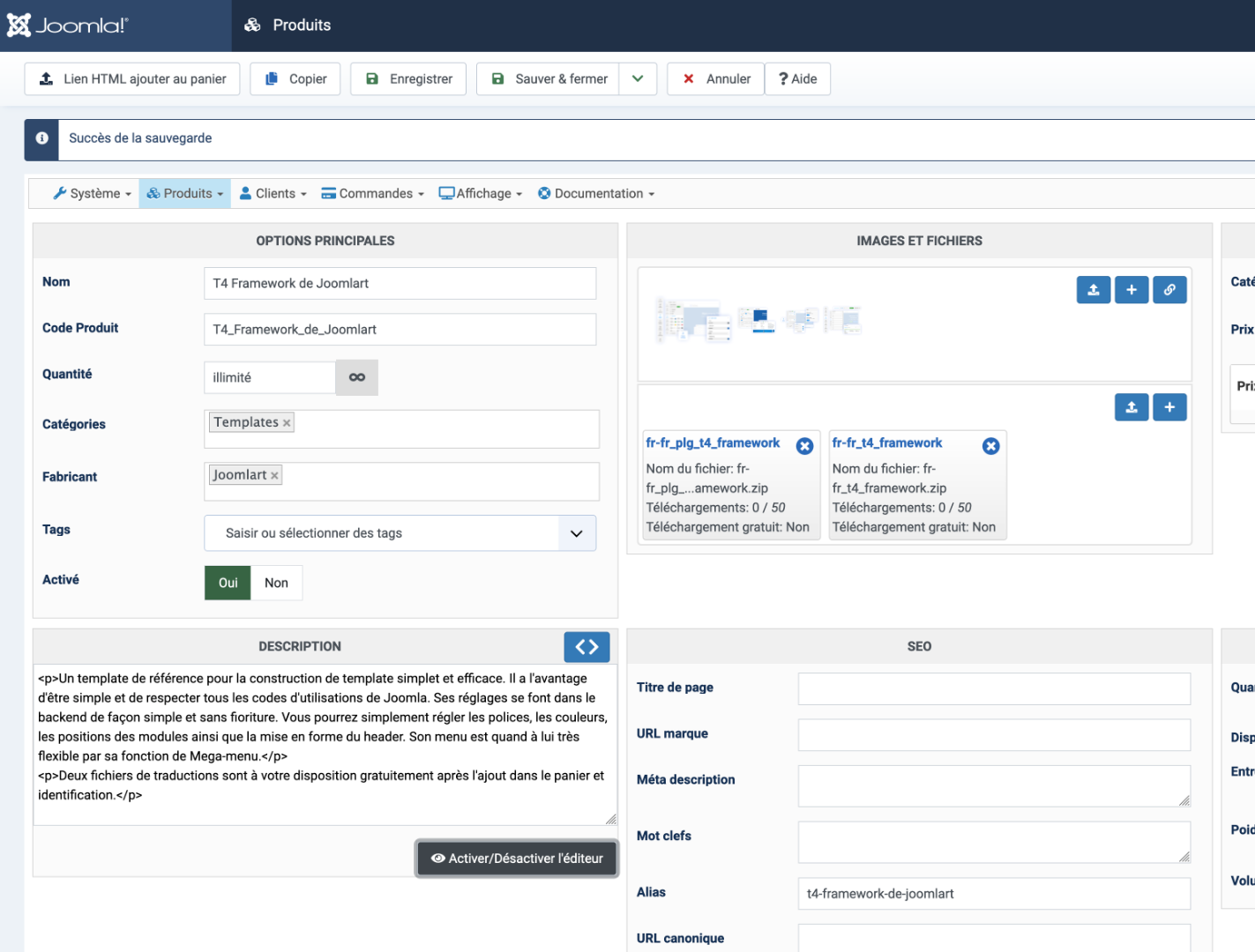Open the fr-fr_plg_t4_framework file link
The image size is (1255, 952).
coord(713,443)
